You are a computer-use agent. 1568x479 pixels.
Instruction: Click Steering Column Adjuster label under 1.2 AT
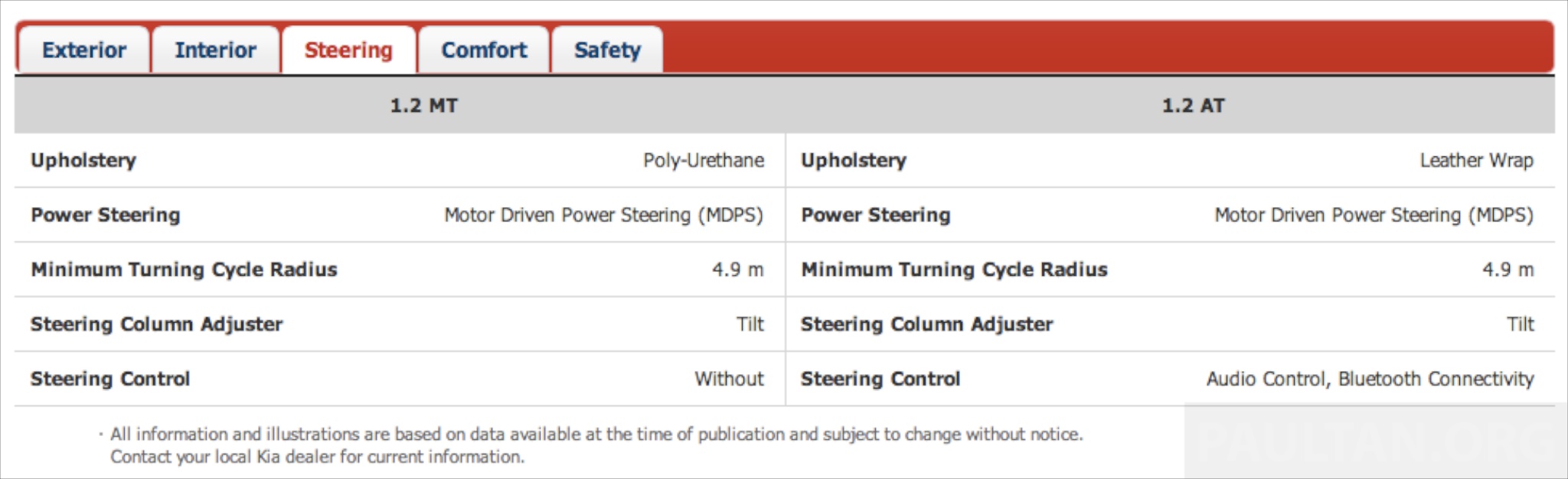click(x=926, y=324)
